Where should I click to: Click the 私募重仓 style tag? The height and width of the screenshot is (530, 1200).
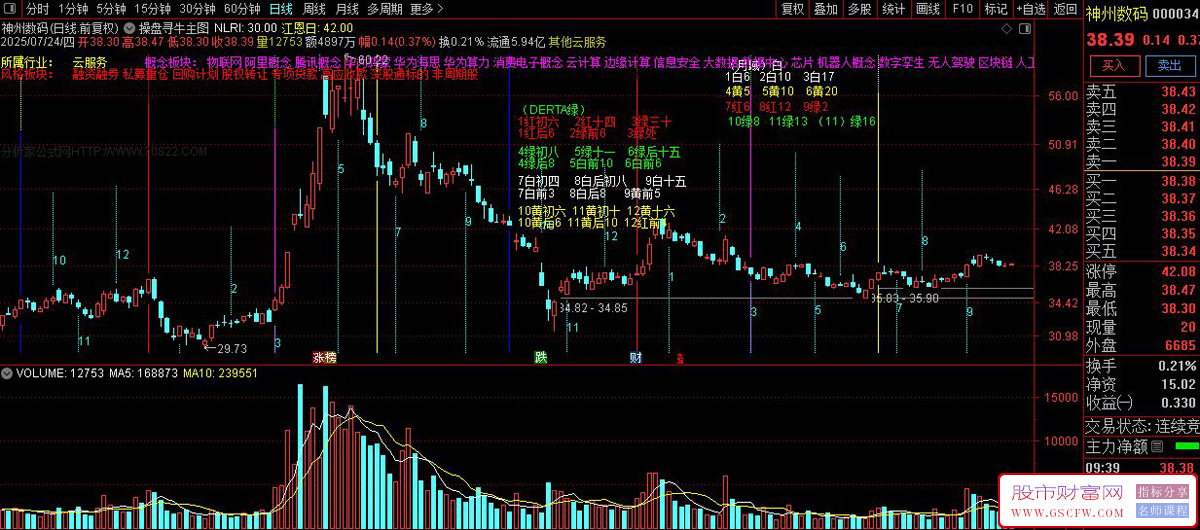[144, 74]
